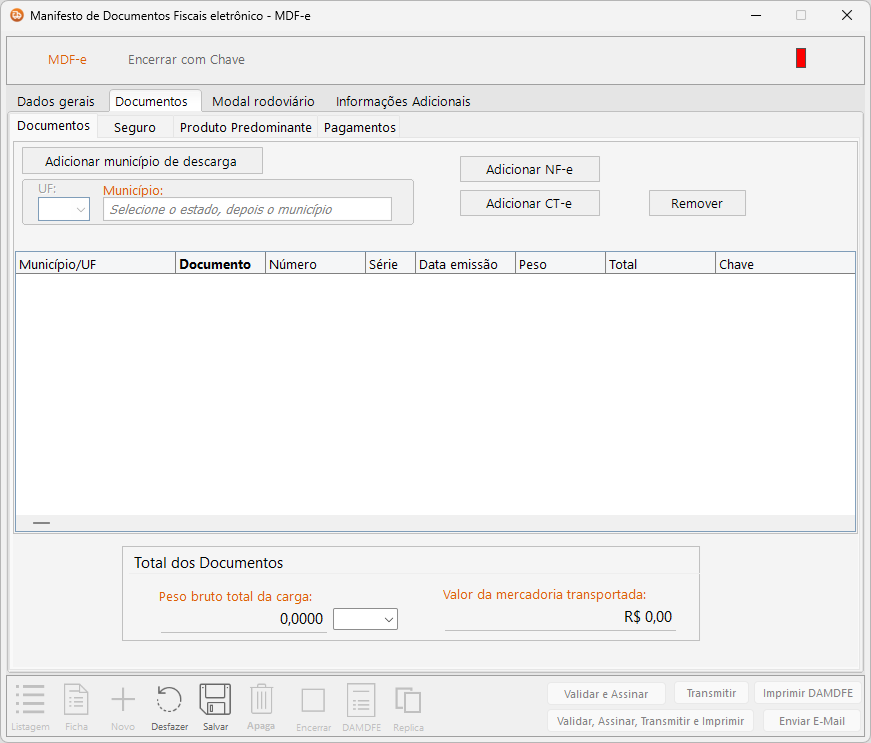Click the Desfazer undo icon
871x743 pixels.
click(x=169, y=700)
